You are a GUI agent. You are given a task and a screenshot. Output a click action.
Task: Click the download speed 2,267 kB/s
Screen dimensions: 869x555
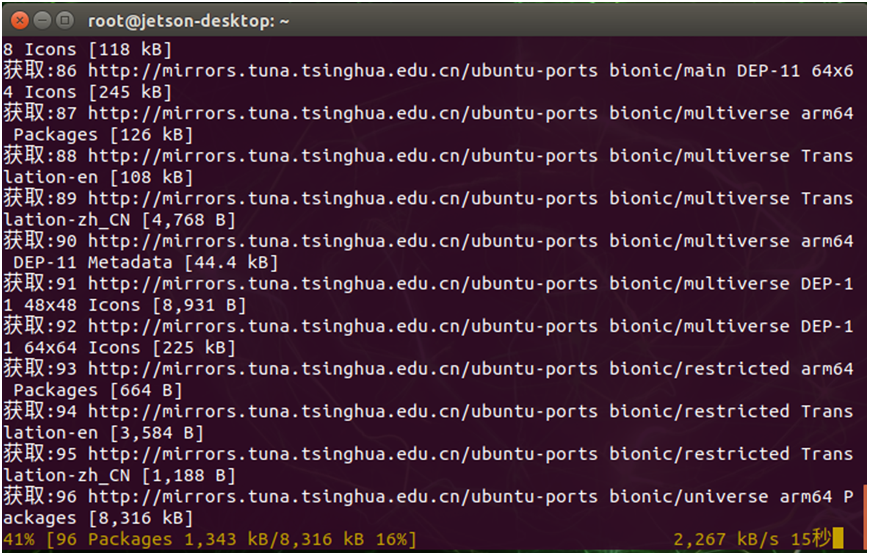tap(726, 539)
